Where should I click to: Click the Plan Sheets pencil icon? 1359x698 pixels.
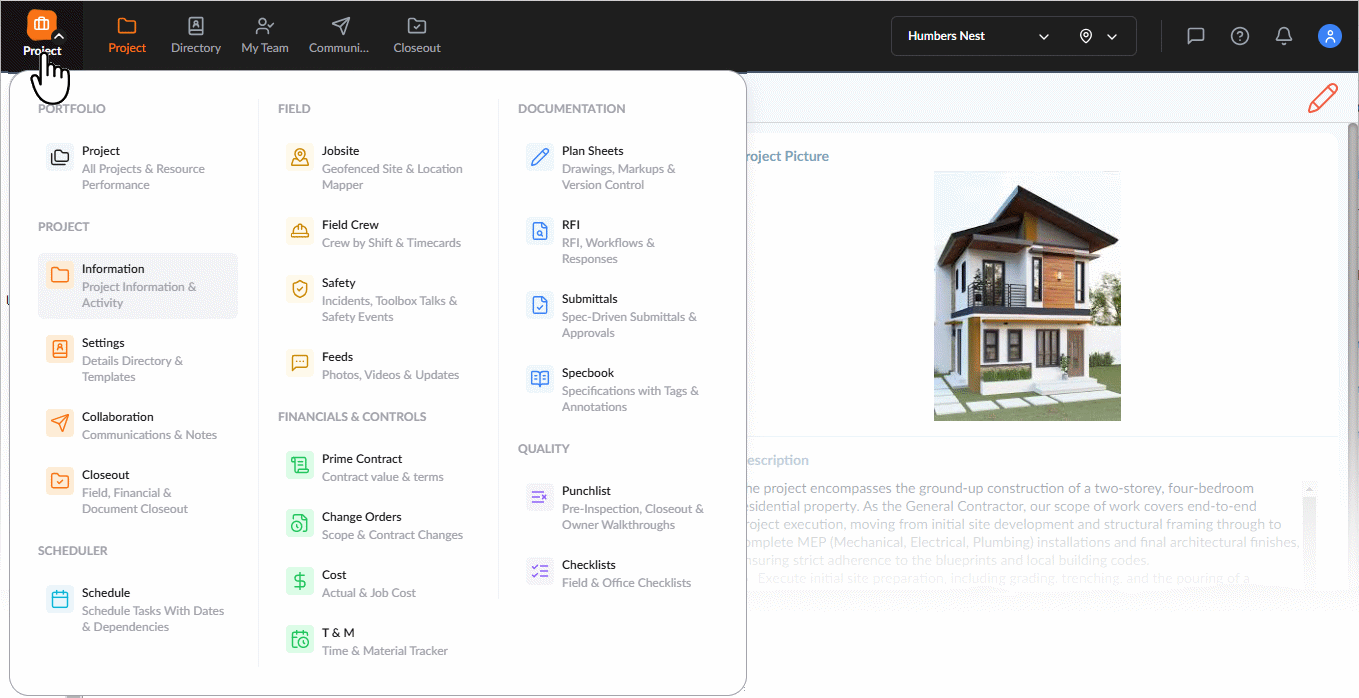pos(540,157)
